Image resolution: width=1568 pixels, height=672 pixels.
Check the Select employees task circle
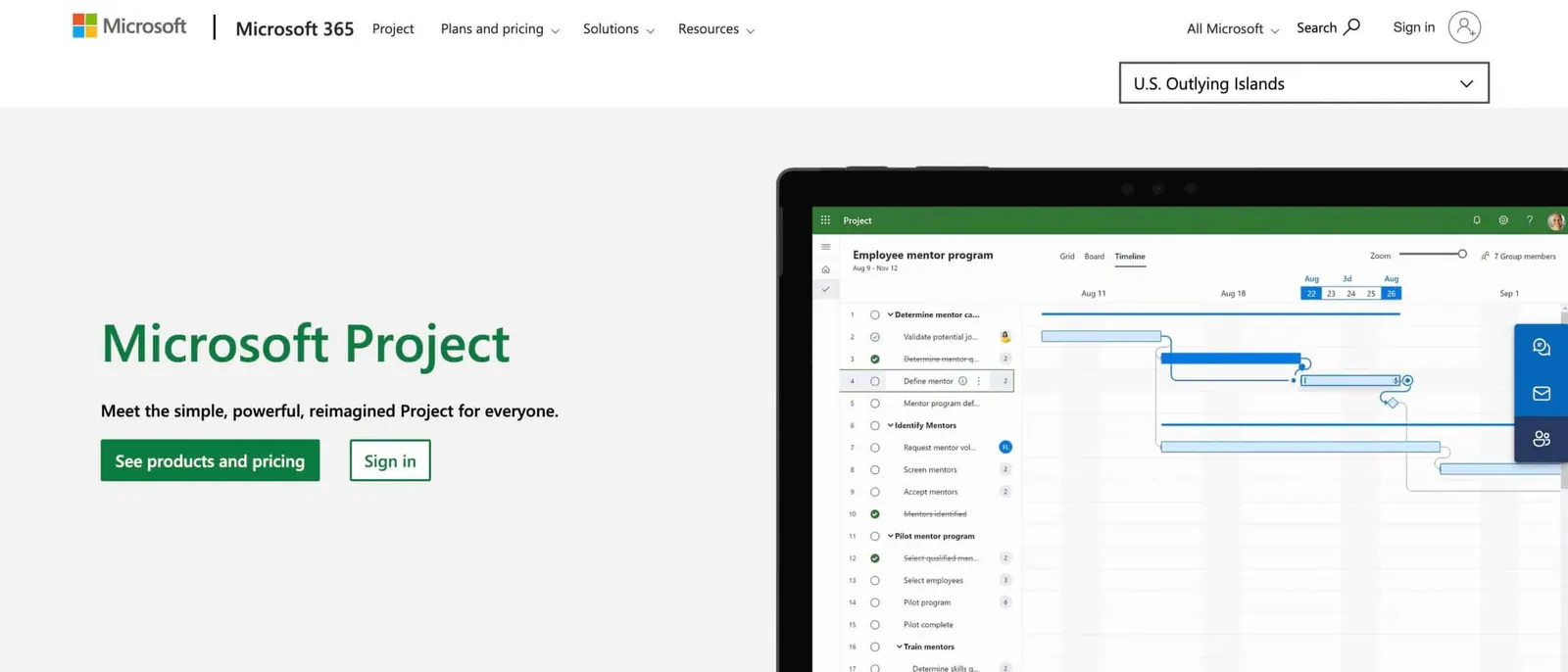[875, 580]
